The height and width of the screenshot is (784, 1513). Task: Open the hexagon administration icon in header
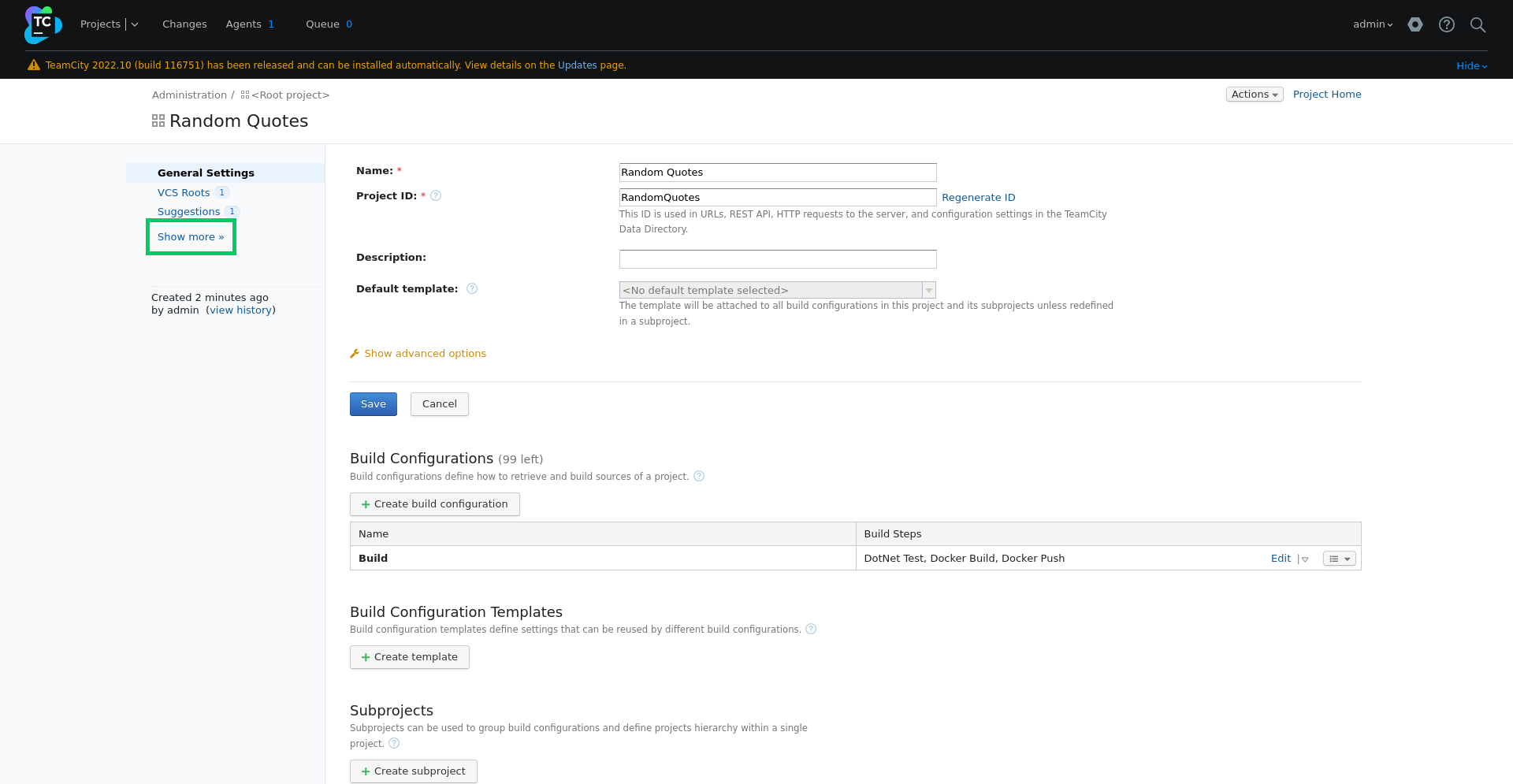(x=1415, y=24)
